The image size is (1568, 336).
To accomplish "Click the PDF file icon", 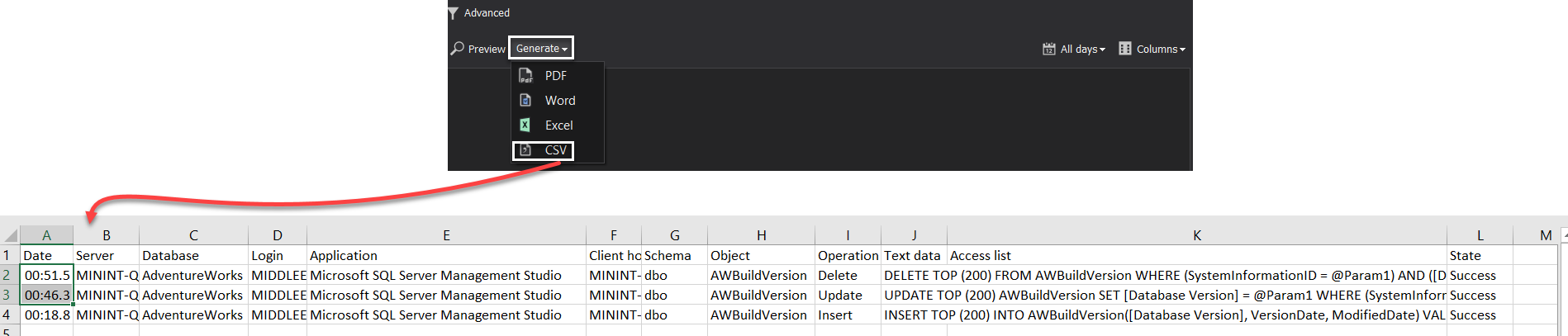I will (525, 76).
